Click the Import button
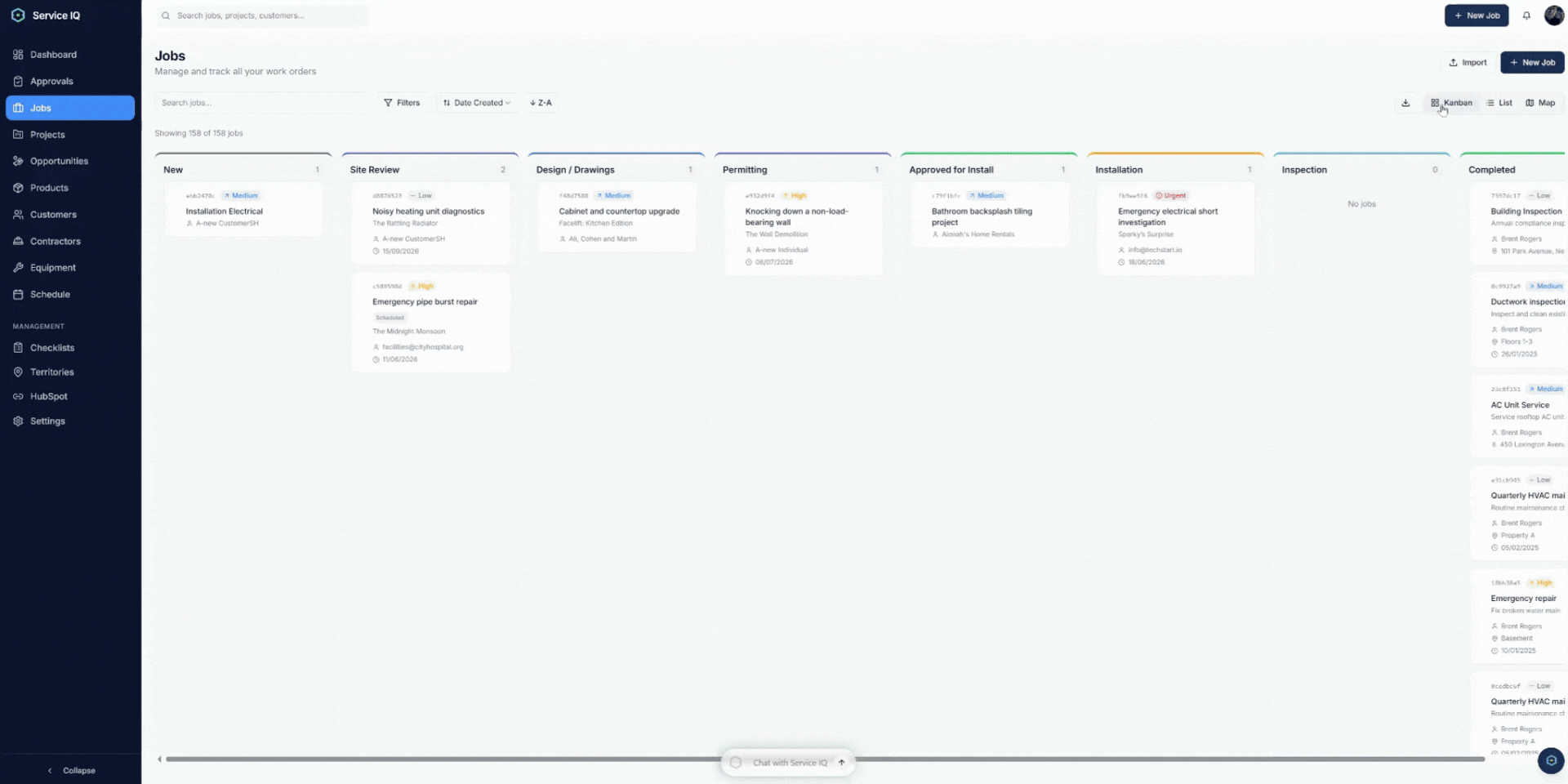This screenshot has width=1568, height=784. coord(1468,62)
